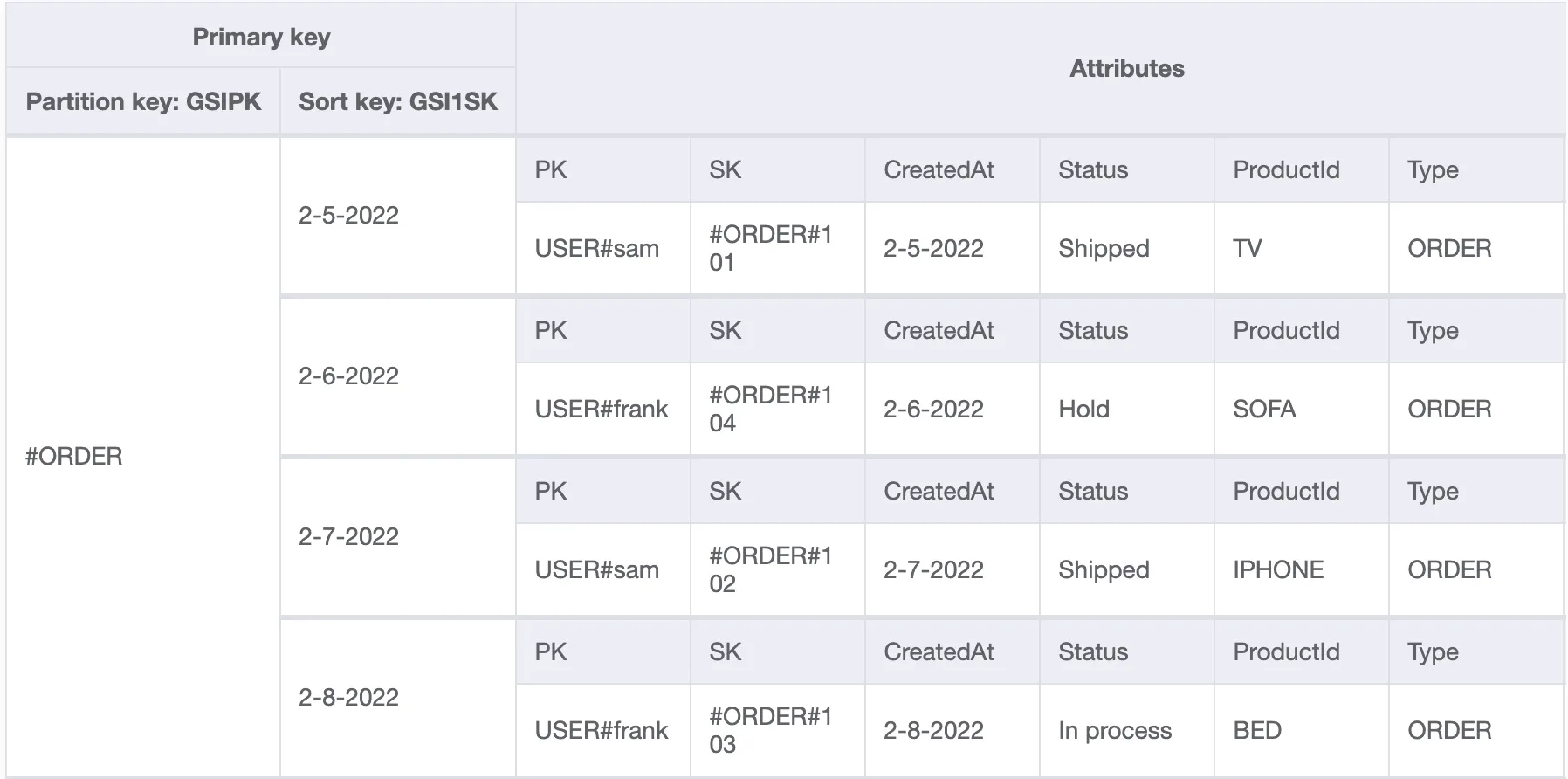The width and height of the screenshot is (1568, 779).
Task: Click the 2-6-2022 sort key cell
Action: 398,376
